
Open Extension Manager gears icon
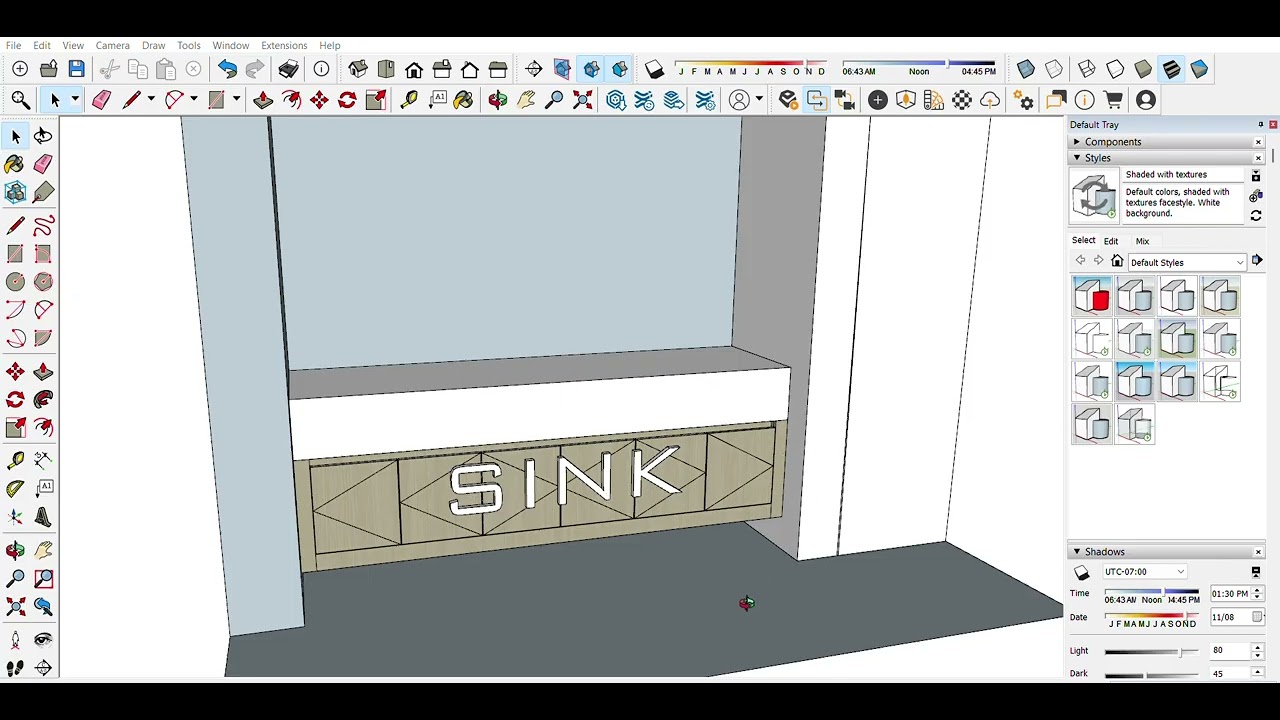pyautogui.click(x=1023, y=100)
